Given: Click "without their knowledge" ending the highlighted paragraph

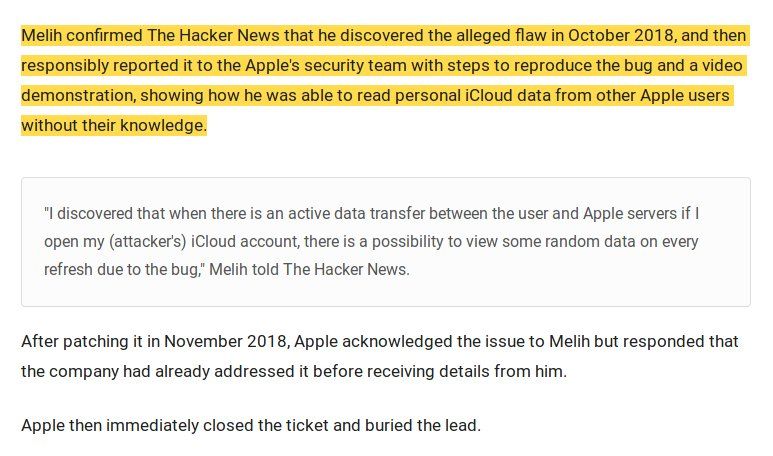Looking at the screenshot, I should click(x=112, y=126).
